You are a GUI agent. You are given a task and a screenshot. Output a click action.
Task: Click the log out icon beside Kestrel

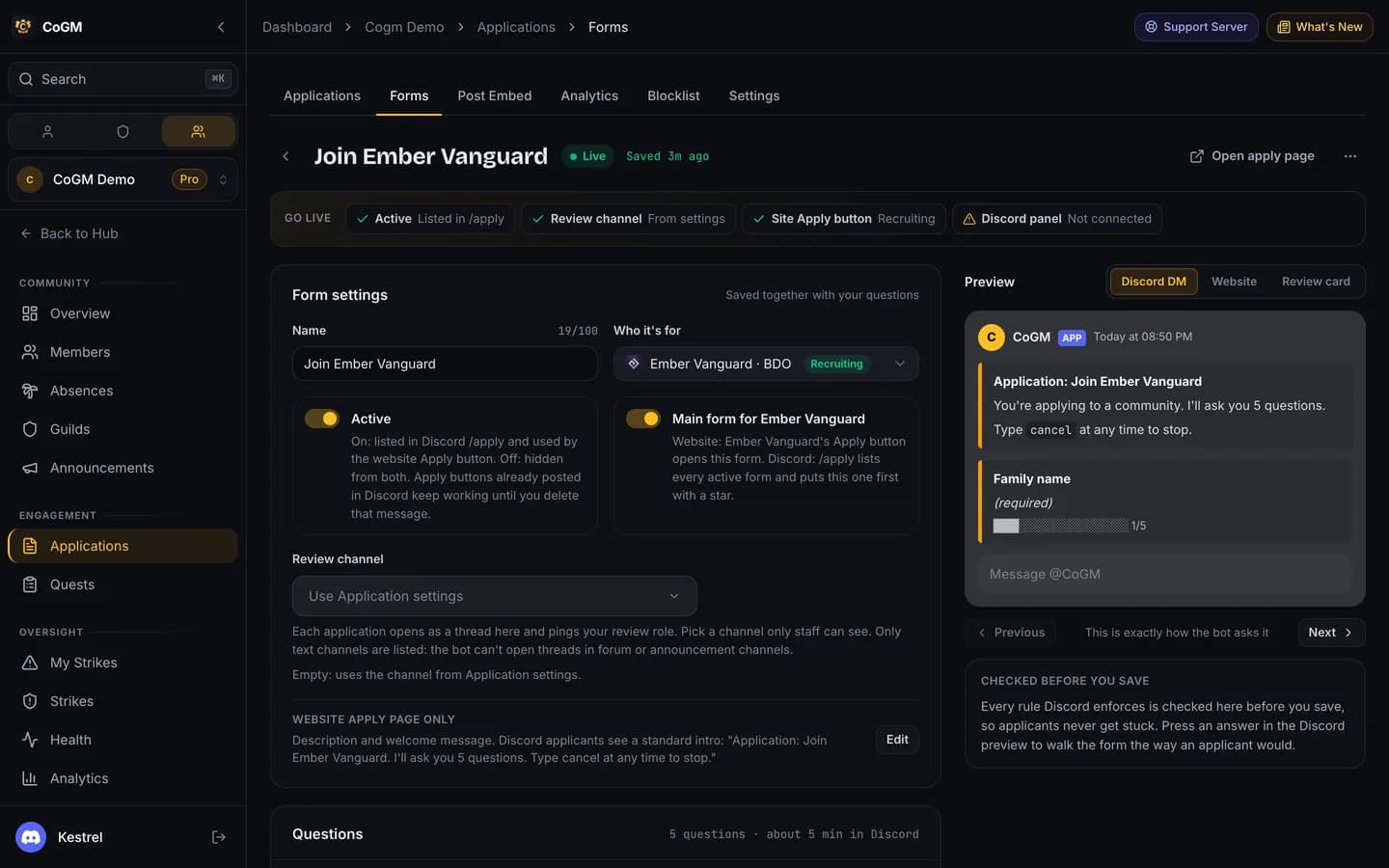tap(219, 837)
